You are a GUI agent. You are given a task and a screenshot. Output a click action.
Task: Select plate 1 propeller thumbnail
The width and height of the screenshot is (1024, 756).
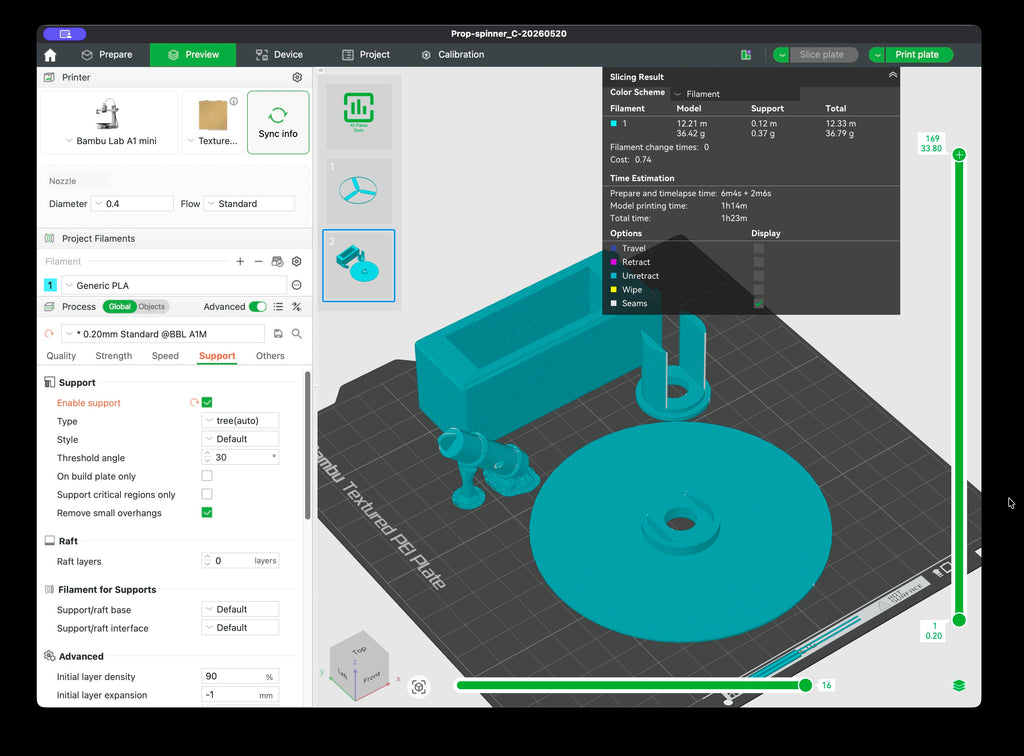[x=359, y=190]
